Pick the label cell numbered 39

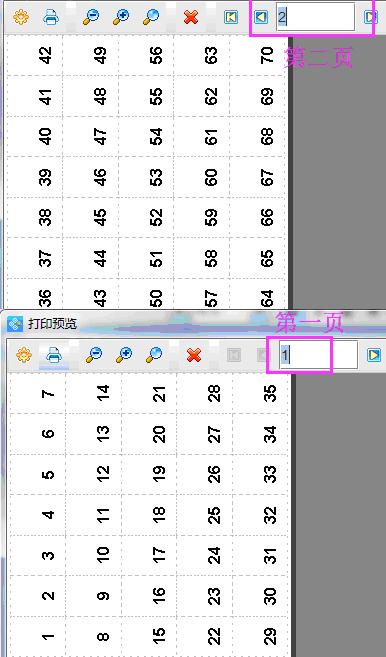click(x=35, y=177)
